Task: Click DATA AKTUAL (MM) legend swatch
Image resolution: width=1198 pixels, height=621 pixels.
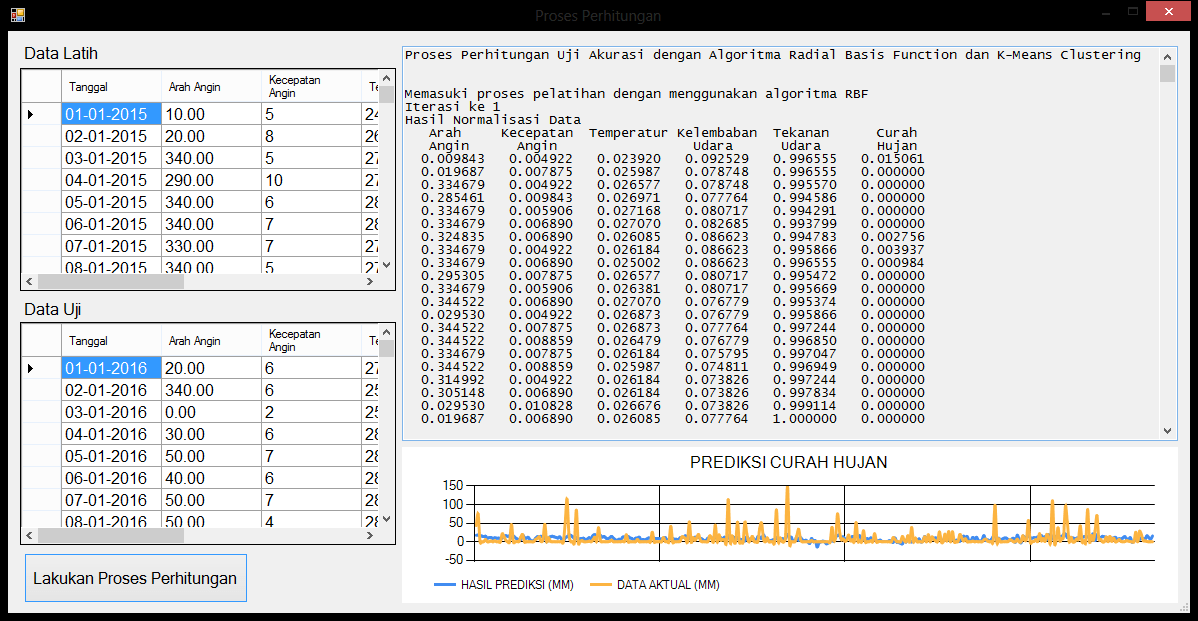Action: point(601,585)
